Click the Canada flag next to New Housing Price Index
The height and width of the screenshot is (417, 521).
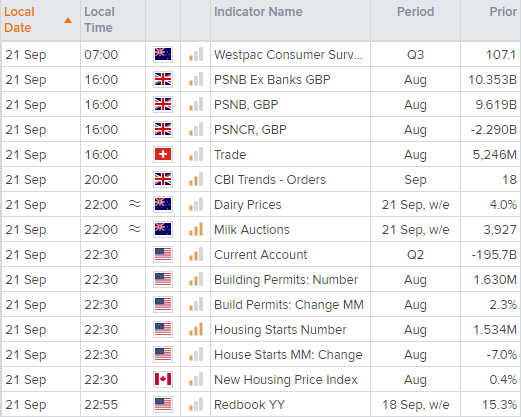[x=163, y=379]
